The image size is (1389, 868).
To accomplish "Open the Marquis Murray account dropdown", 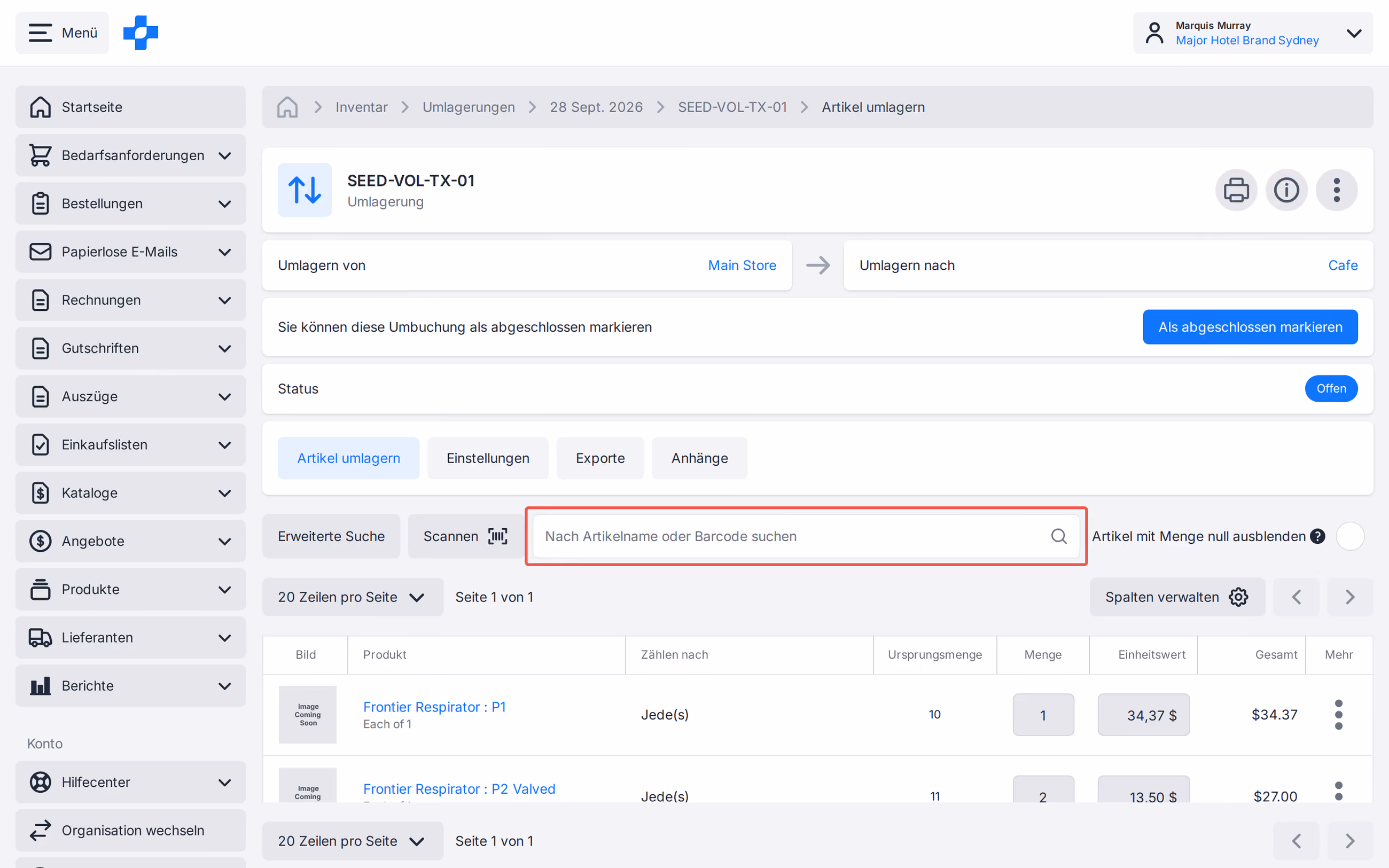I will [x=1253, y=33].
